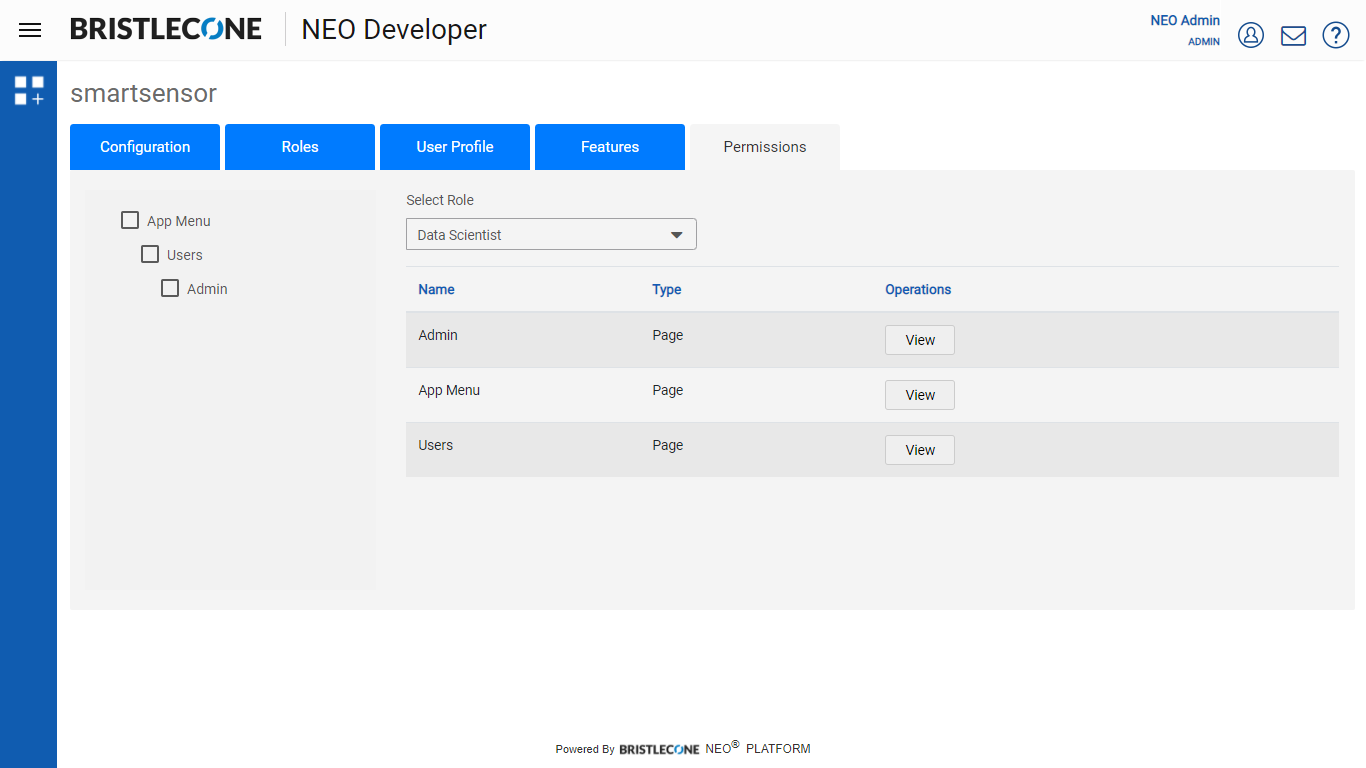This screenshot has height=768, width=1366.
Task: Select the Permissions tab
Action: pos(765,147)
